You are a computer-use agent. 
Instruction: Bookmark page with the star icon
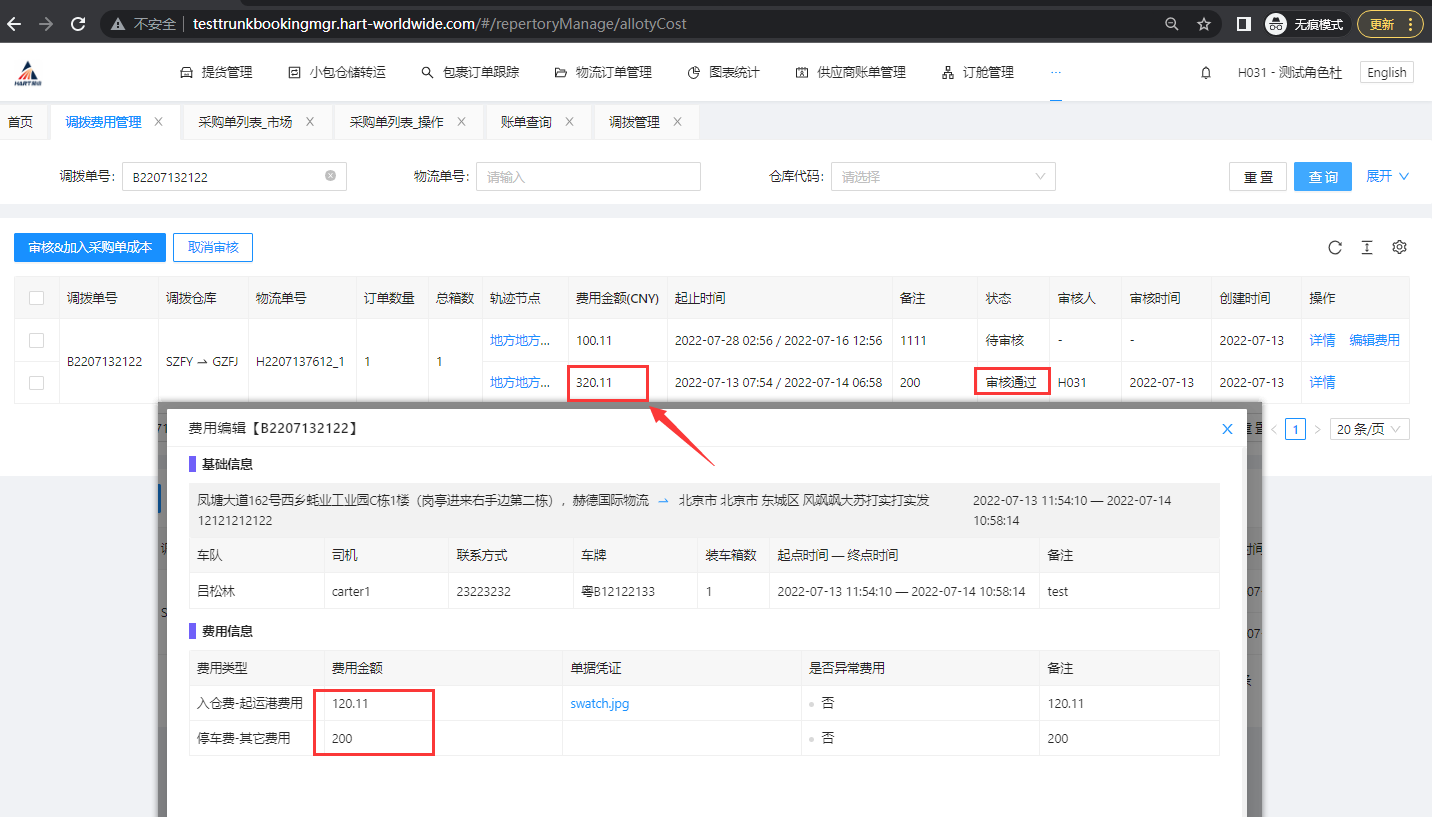click(x=1204, y=24)
